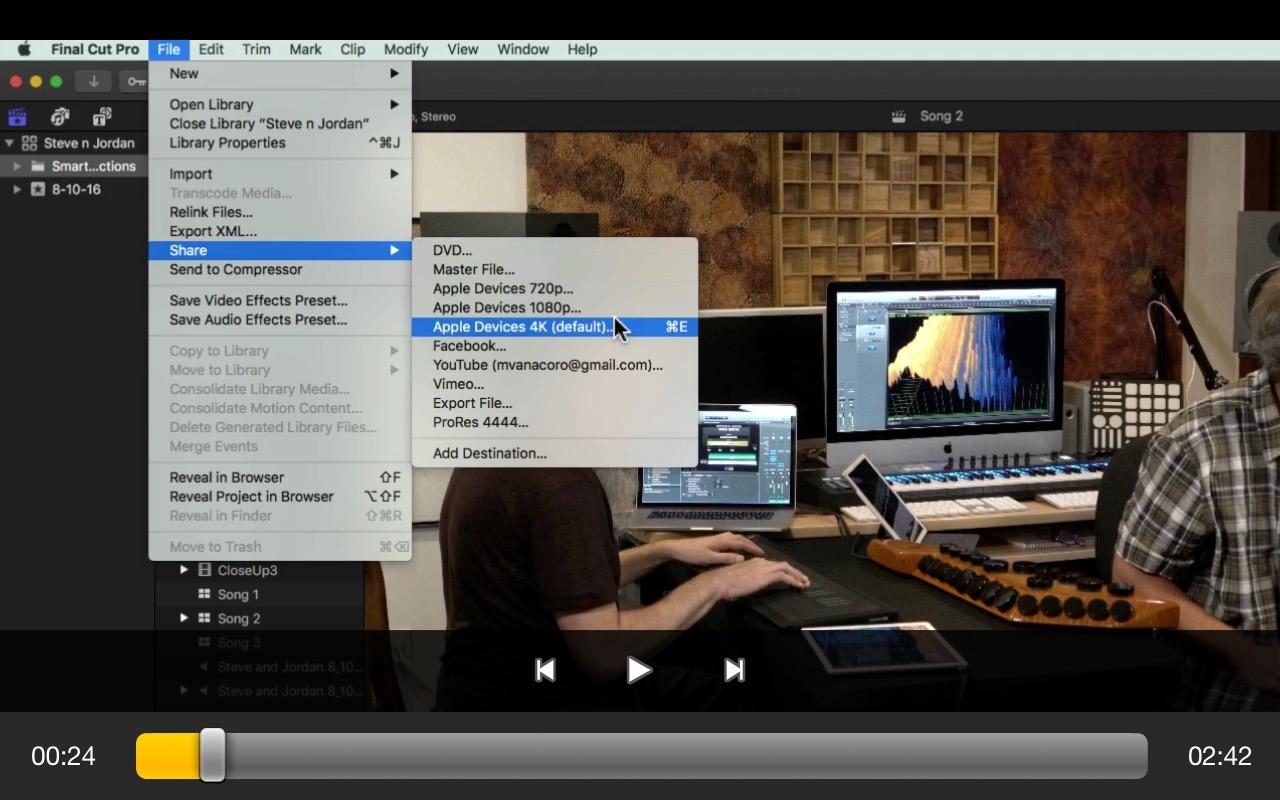Open the Window menu
The width and height of the screenshot is (1280, 800).
(x=523, y=49)
